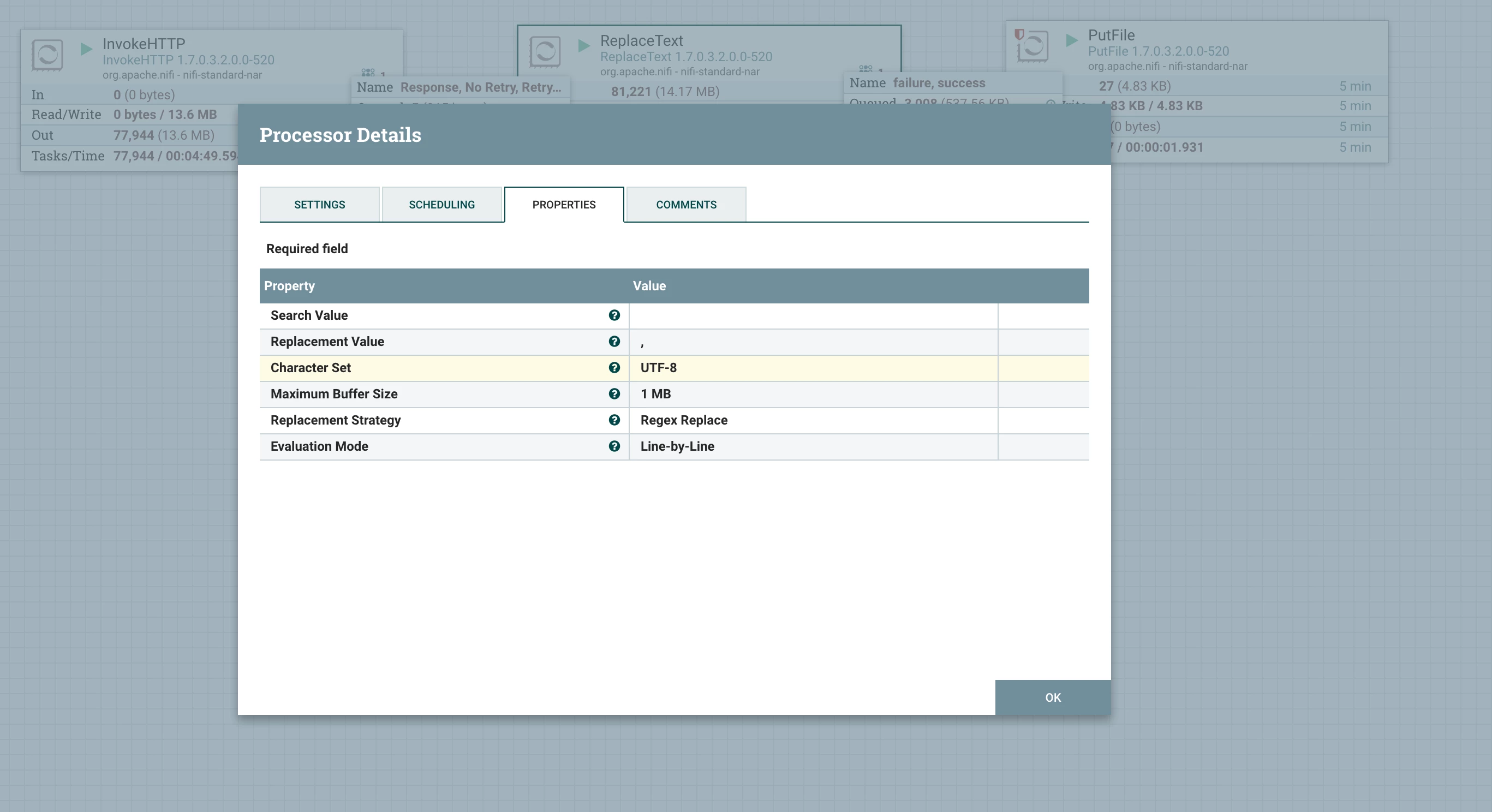
Task: Select the Properties tab
Action: coord(564,205)
